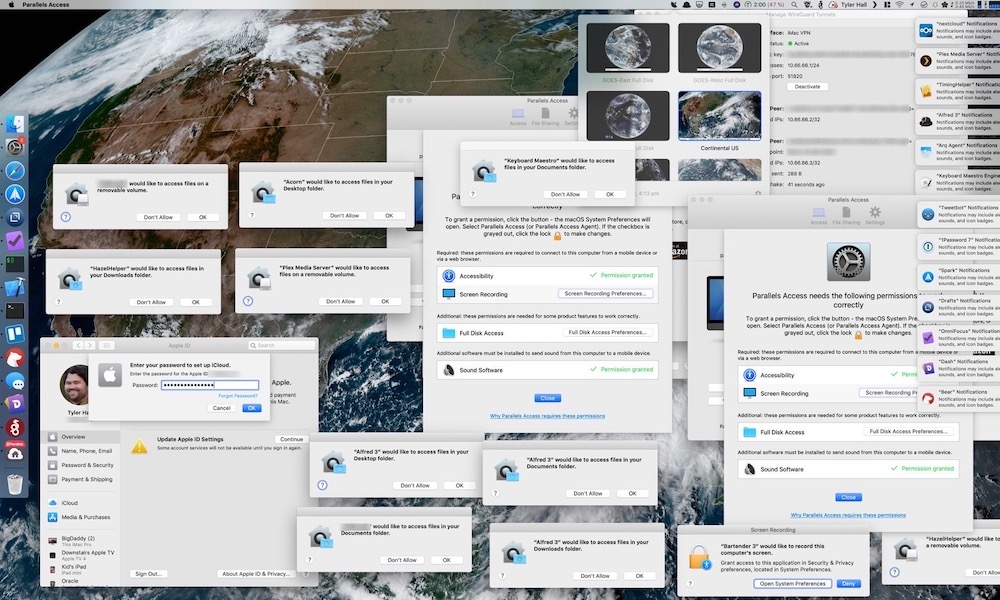Switch to File Sharing tab in right Parallels window
The image size is (1000, 600).
pos(846,215)
